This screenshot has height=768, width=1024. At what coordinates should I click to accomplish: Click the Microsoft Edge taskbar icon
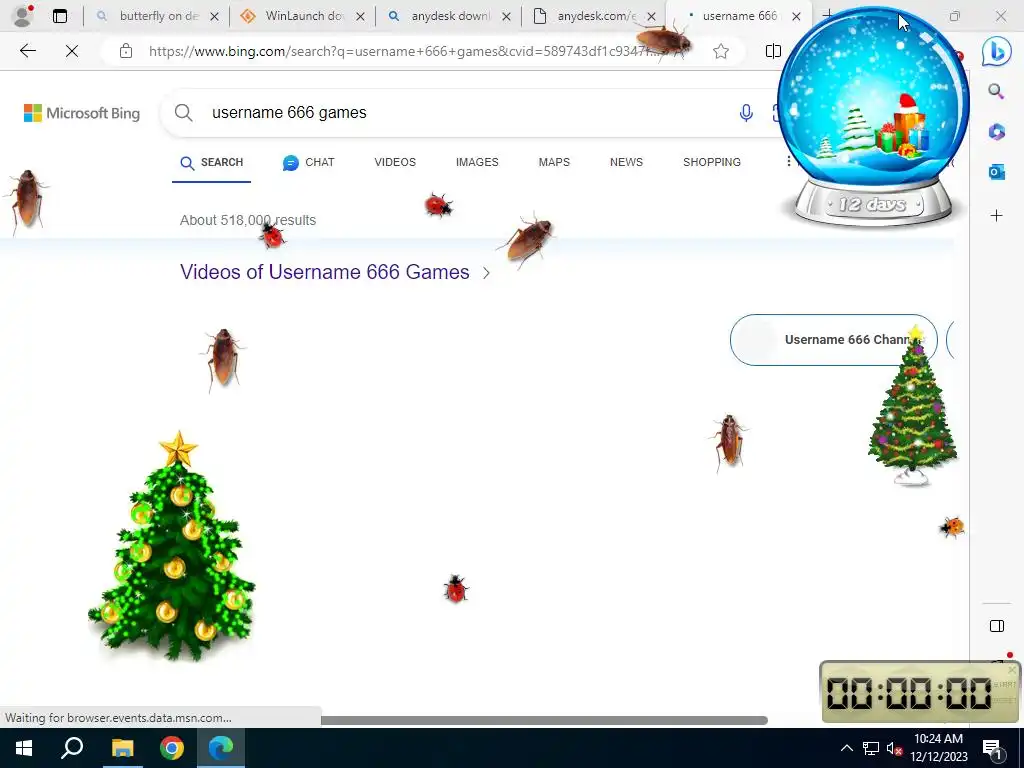[221, 748]
